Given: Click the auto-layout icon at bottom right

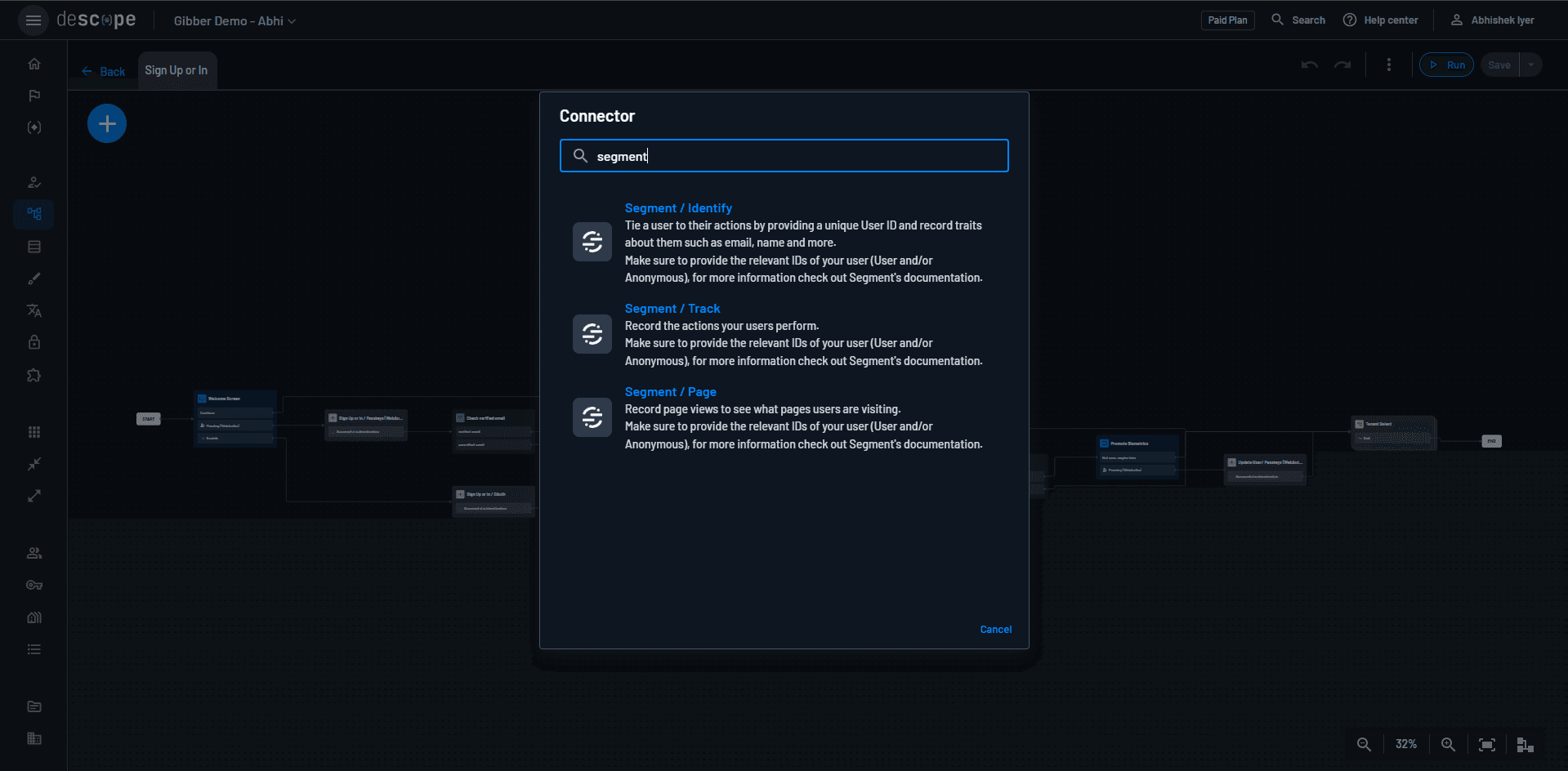Looking at the screenshot, I should point(1525,744).
